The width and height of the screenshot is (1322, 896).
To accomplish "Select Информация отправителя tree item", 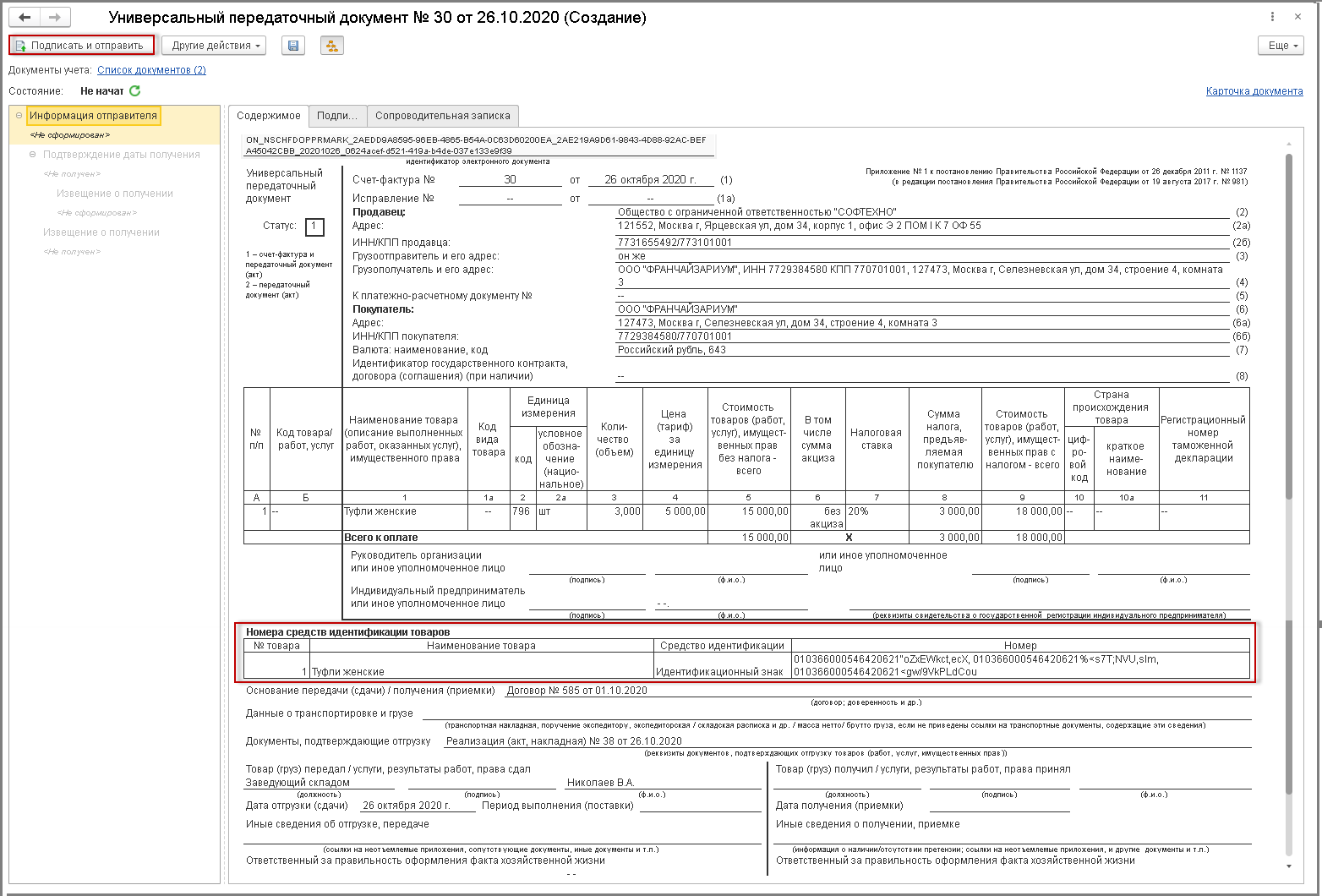I will coord(93,116).
